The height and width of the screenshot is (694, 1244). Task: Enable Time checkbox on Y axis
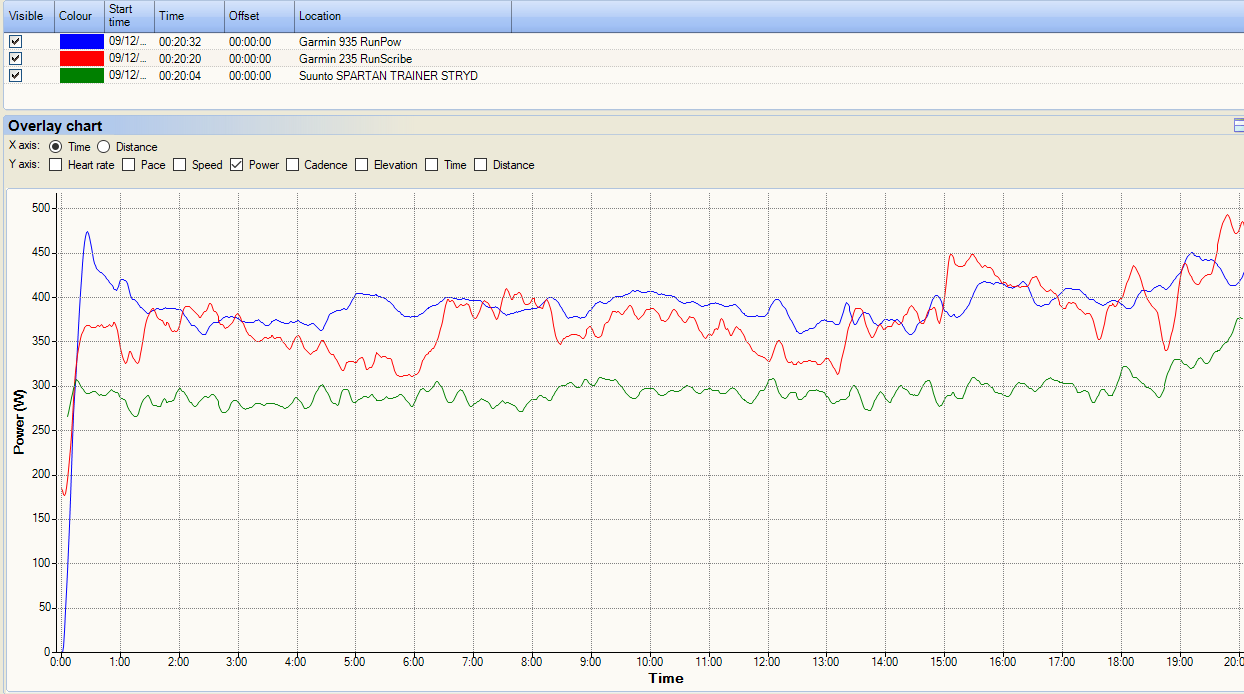[432, 165]
